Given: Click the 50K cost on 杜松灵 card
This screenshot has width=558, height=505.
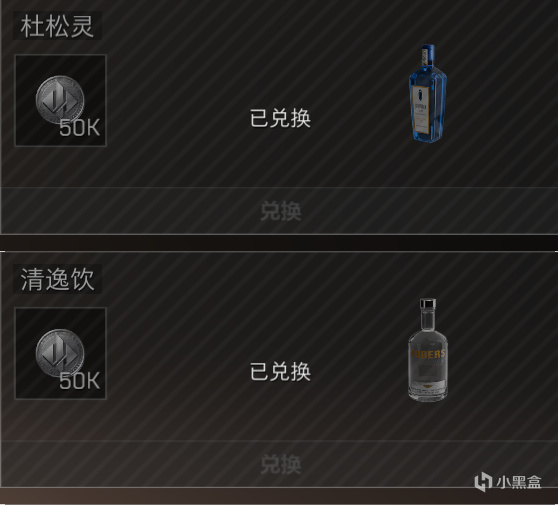Looking at the screenshot, I should point(79,128).
